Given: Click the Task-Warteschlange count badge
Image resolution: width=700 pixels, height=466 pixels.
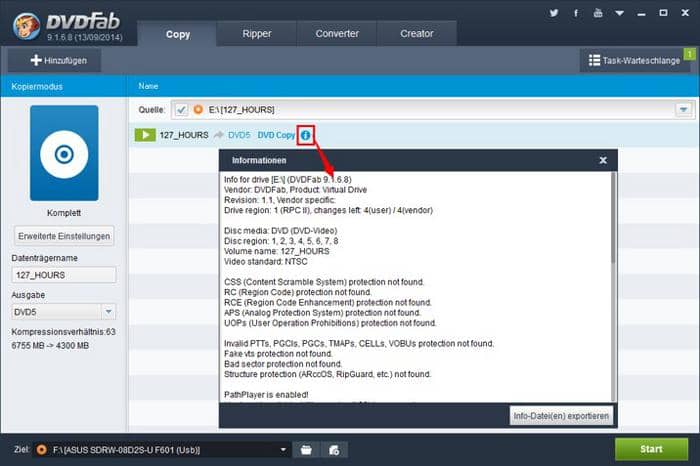Looking at the screenshot, I should click(x=690, y=54).
